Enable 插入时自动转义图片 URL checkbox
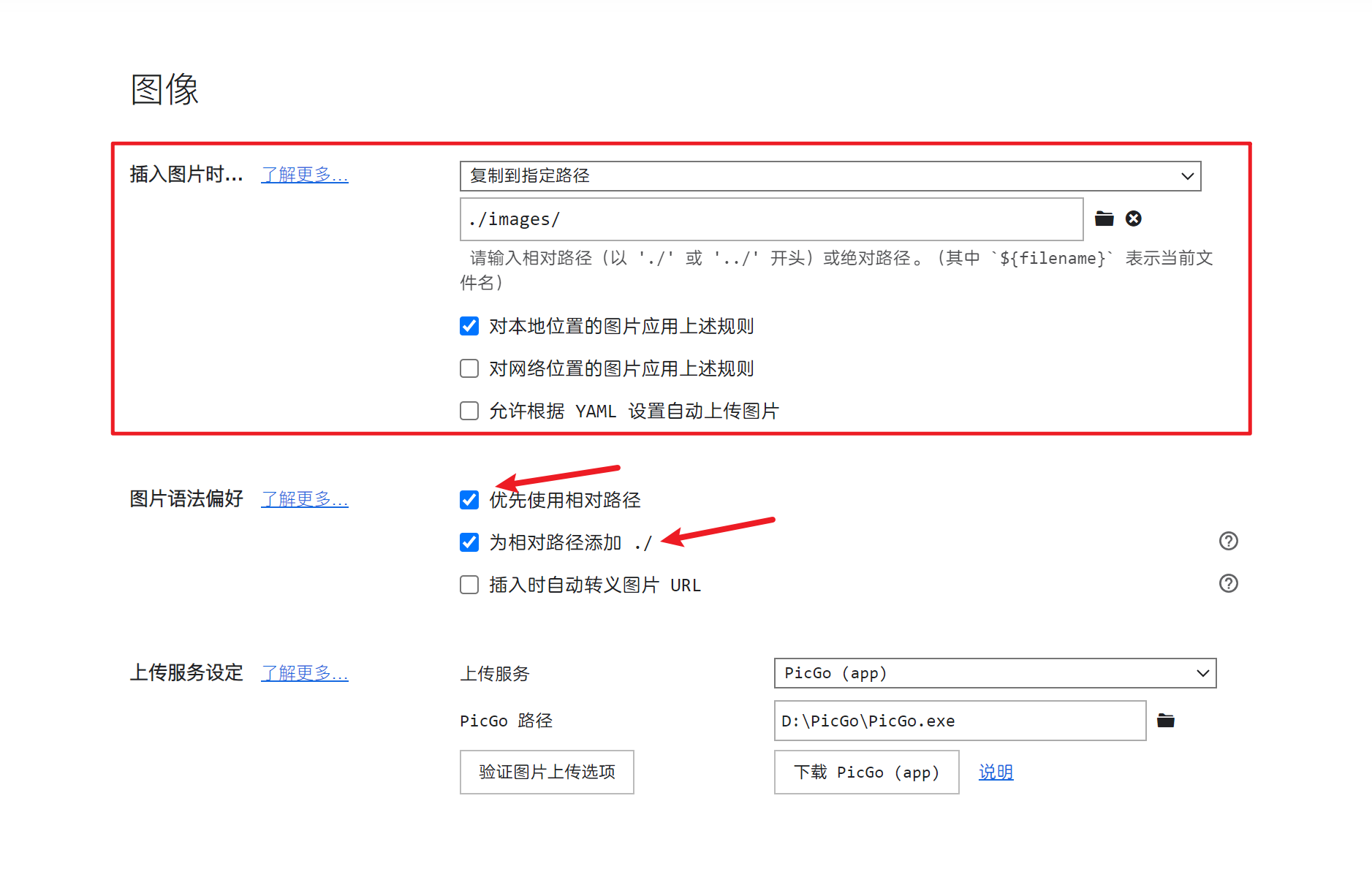 (x=469, y=585)
